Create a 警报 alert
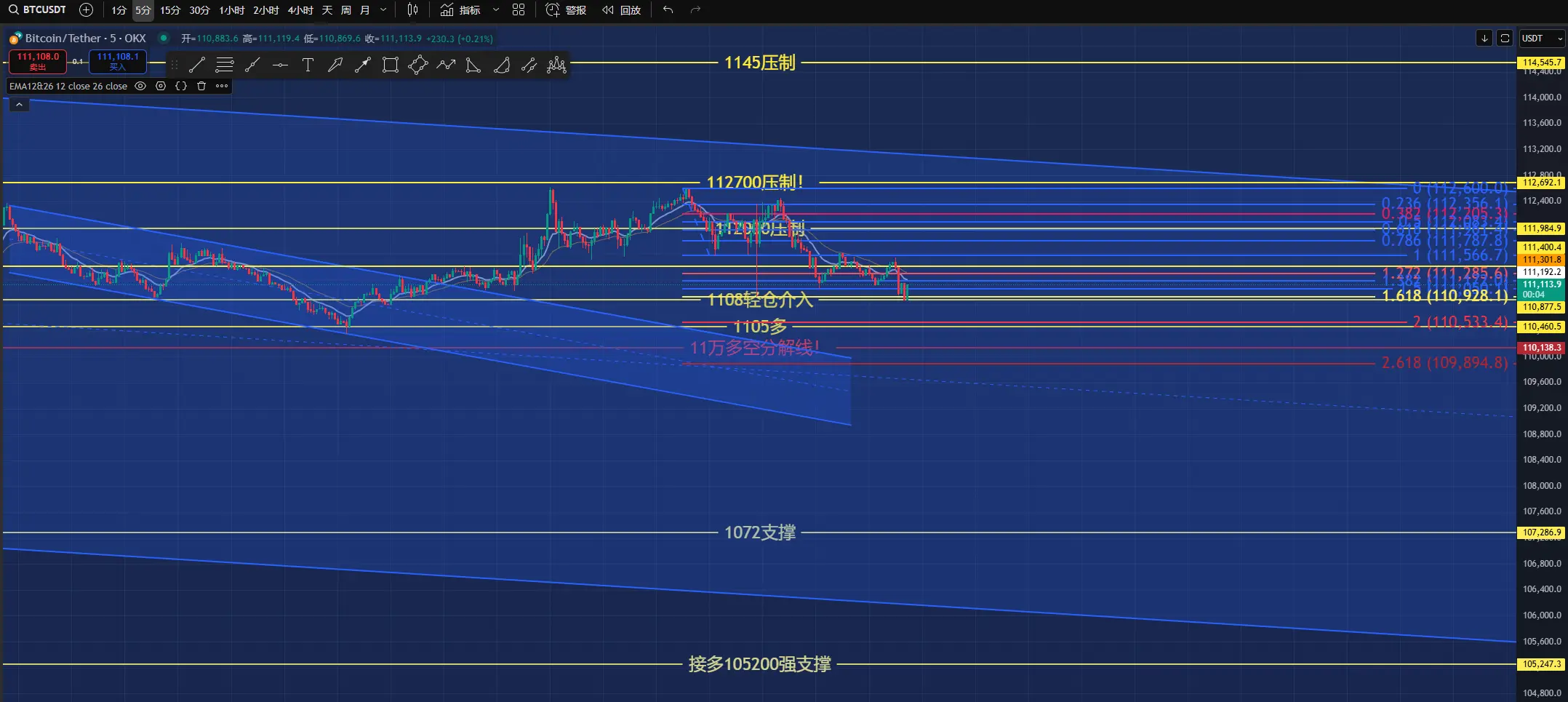 pyautogui.click(x=566, y=10)
